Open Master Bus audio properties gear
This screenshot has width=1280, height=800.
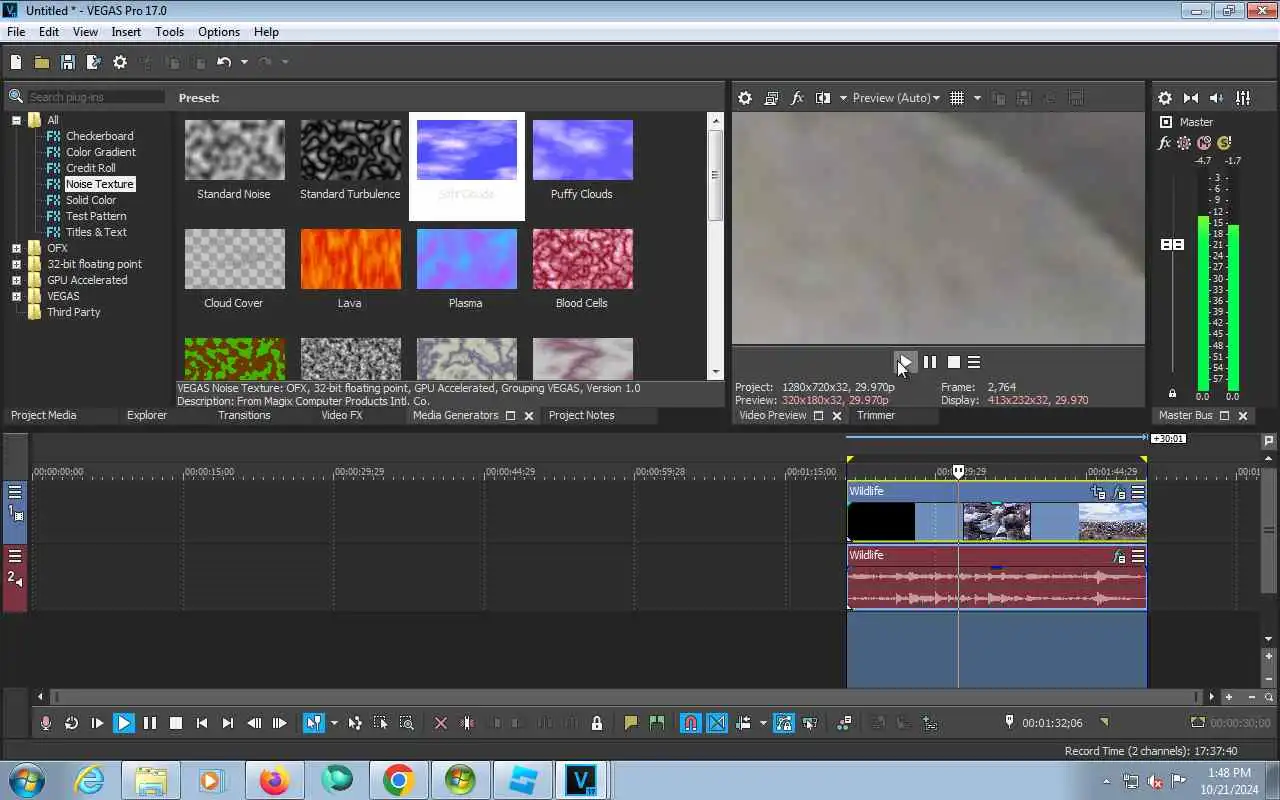coord(1165,98)
